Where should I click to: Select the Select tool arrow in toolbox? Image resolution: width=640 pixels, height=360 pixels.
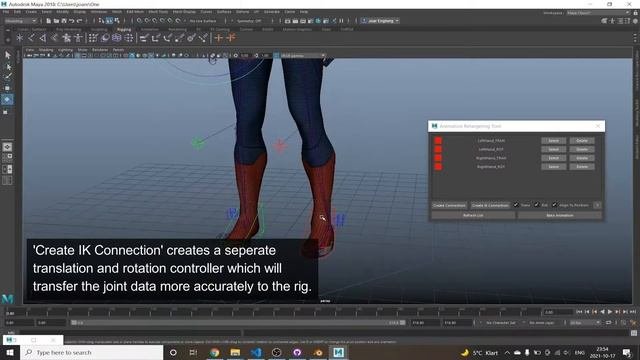(7, 55)
